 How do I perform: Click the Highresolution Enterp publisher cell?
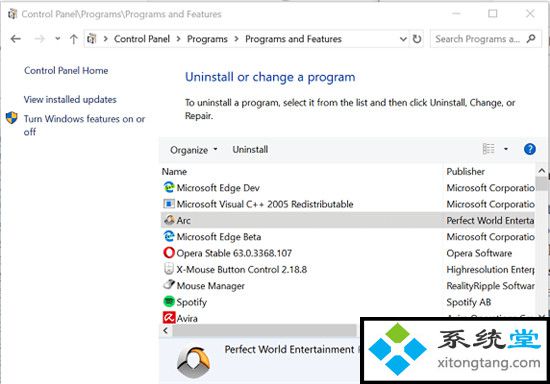(490, 270)
